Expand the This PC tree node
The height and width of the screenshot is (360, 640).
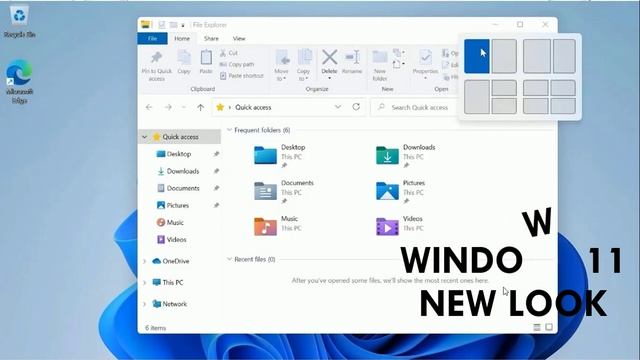click(x=144, y=282)
